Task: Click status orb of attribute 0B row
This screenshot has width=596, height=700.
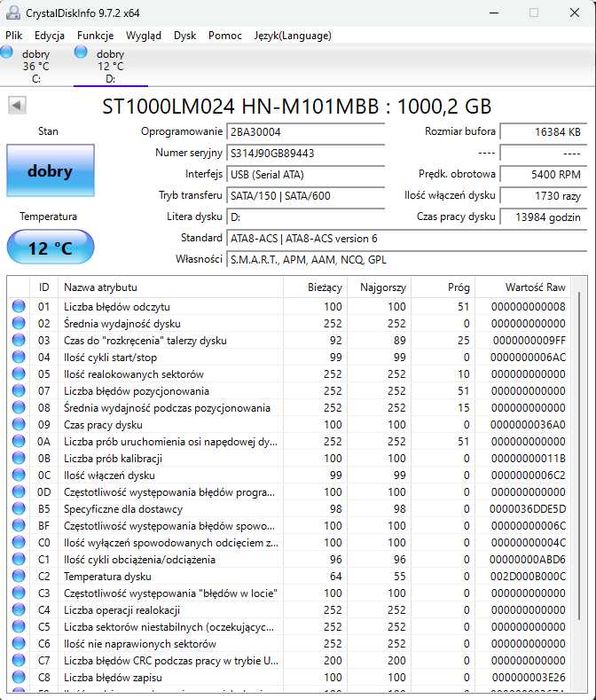Action: tap(18, 458)
